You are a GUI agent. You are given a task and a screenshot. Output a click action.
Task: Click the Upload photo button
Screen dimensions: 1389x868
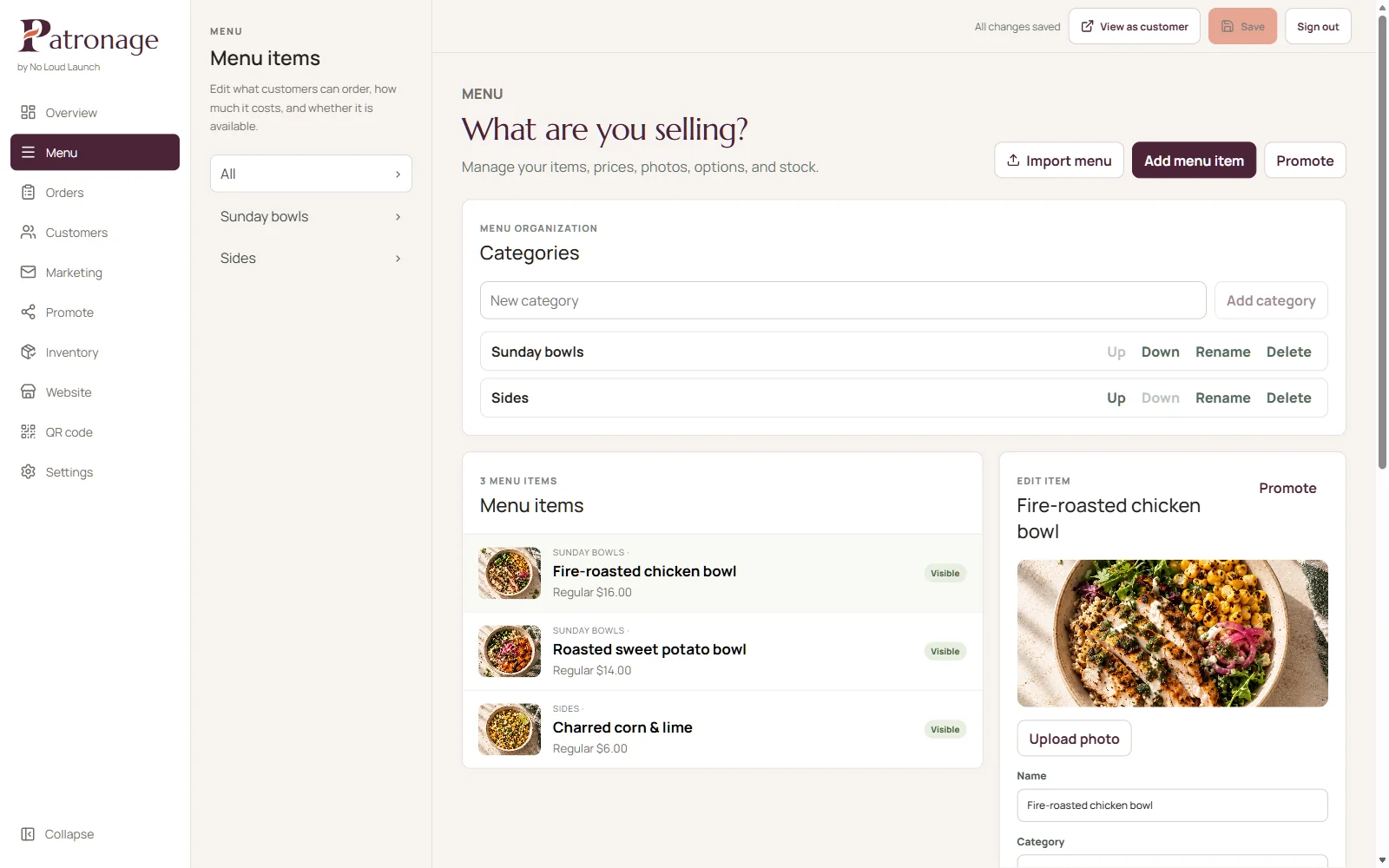(1074, 739)
